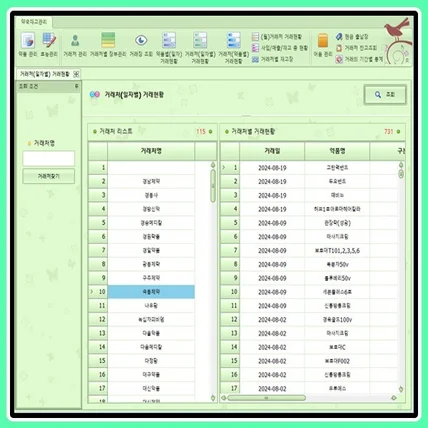Image resolution: width=428 pixels, height=428 pixels.
Task: Select row 9 in 거래처 리스트
Action: click(x=151, y=278)
